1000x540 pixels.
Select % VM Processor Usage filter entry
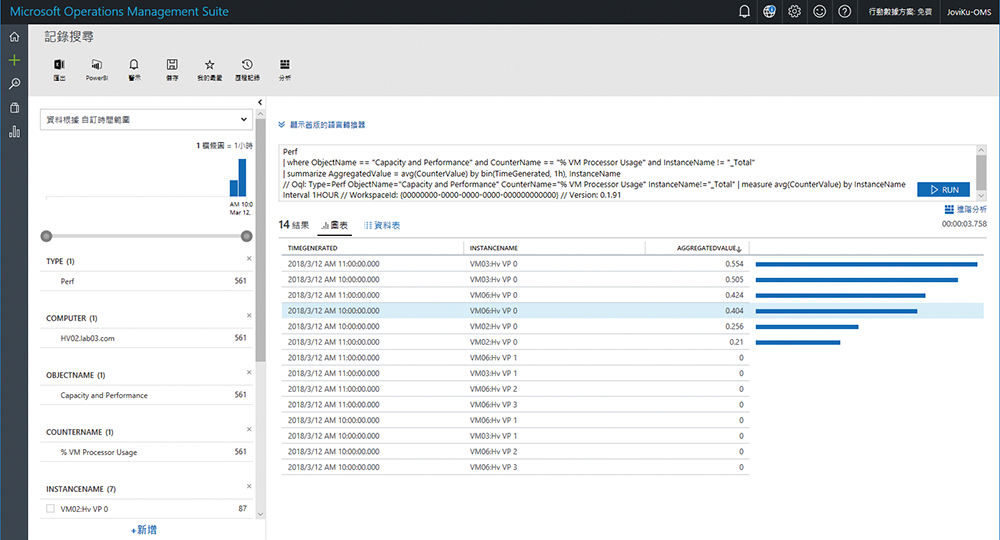pyautogui.click(x=146, y=452)
